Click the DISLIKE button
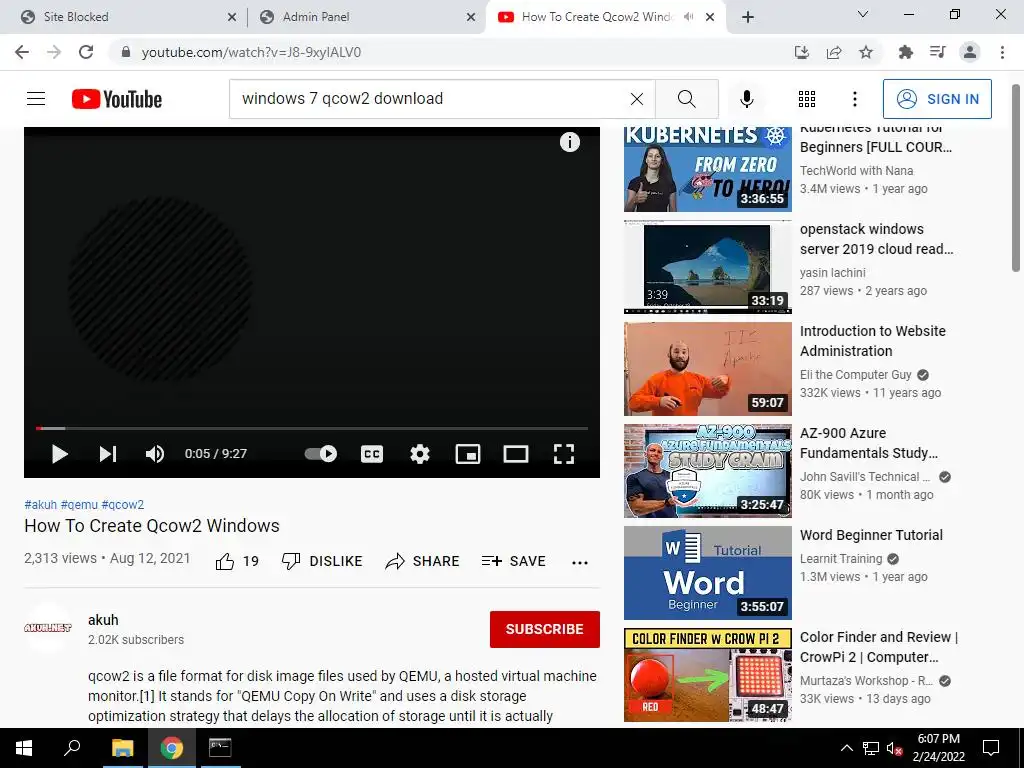This screenshot has width=1024, height=768. [x=322, y=561]
